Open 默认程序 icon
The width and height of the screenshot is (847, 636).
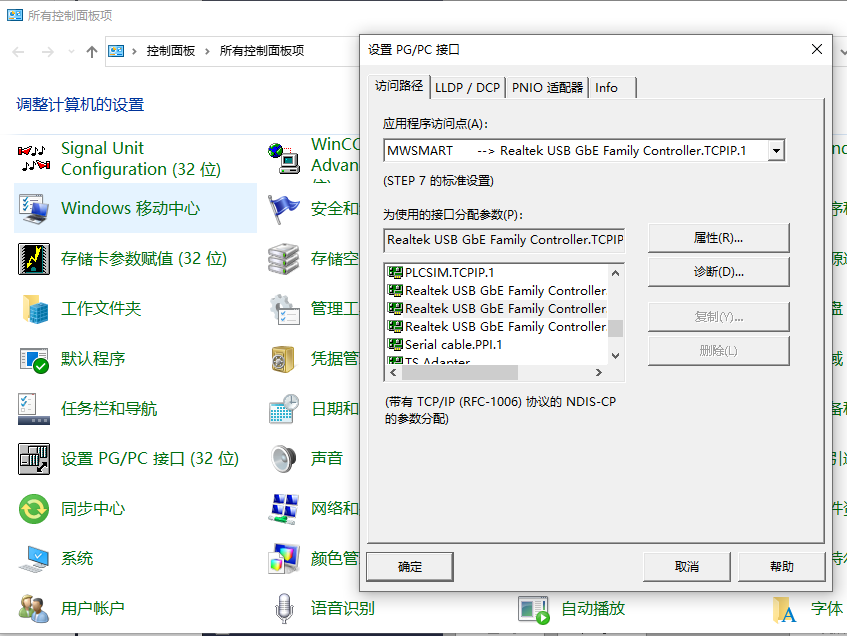click(x=33, y=359)
